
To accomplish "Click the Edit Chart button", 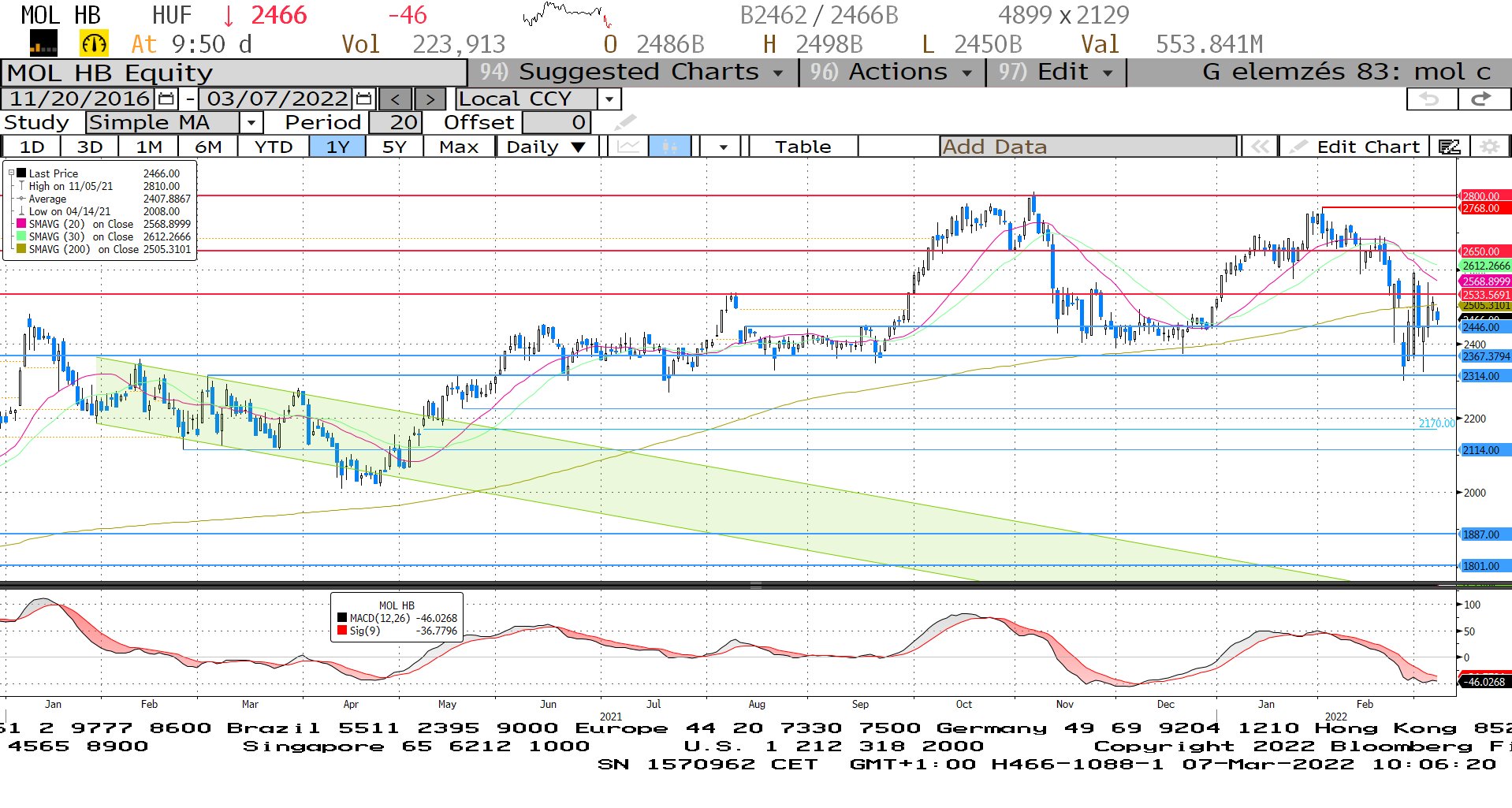I will click(x=1354, y=147).
